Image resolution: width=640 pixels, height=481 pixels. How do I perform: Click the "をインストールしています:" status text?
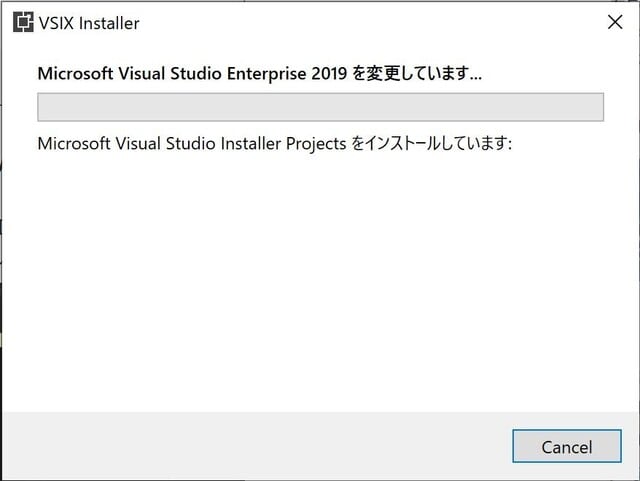pos(431,143)
